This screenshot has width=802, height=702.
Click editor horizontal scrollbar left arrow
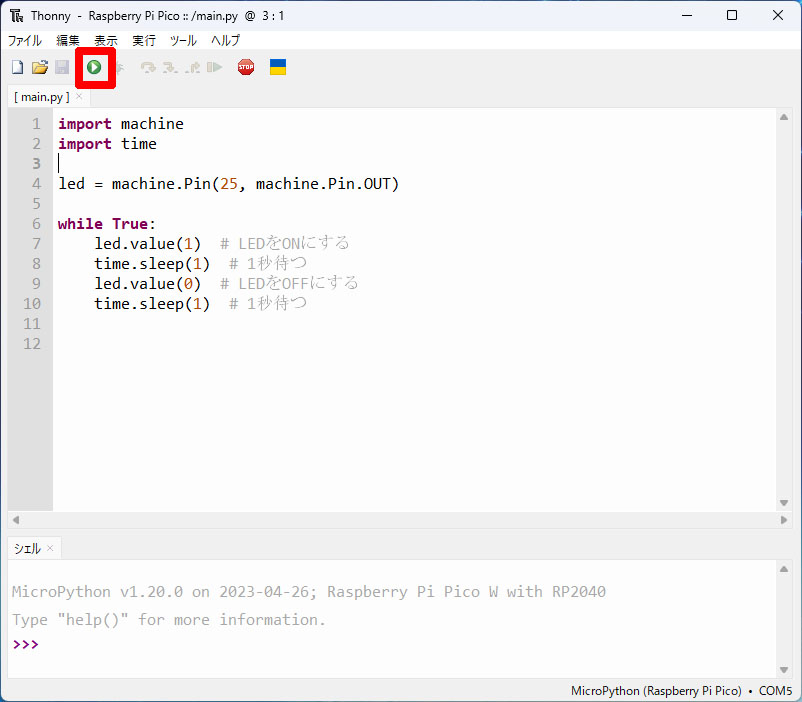click(x=16, y=520)
